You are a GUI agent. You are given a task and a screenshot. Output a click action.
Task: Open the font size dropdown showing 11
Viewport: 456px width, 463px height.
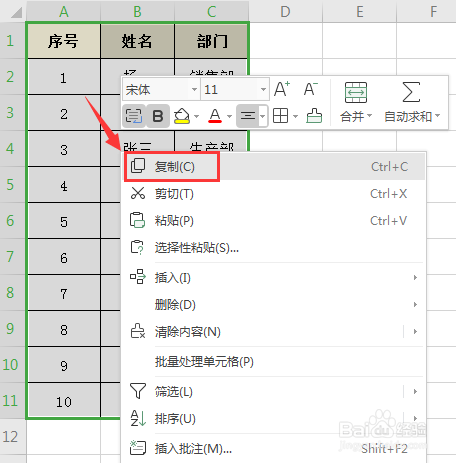263,89
